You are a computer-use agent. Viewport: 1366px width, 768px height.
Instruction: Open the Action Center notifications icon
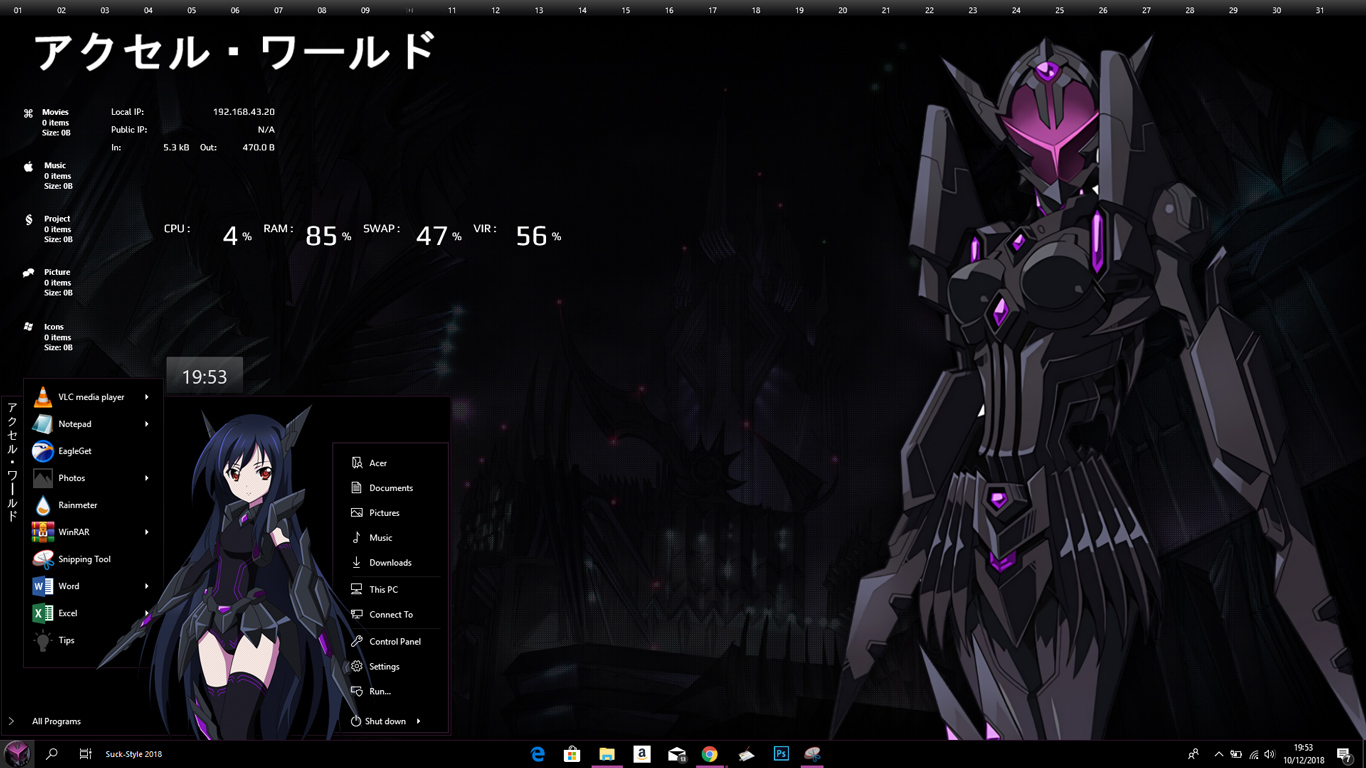coord(1345,755)
